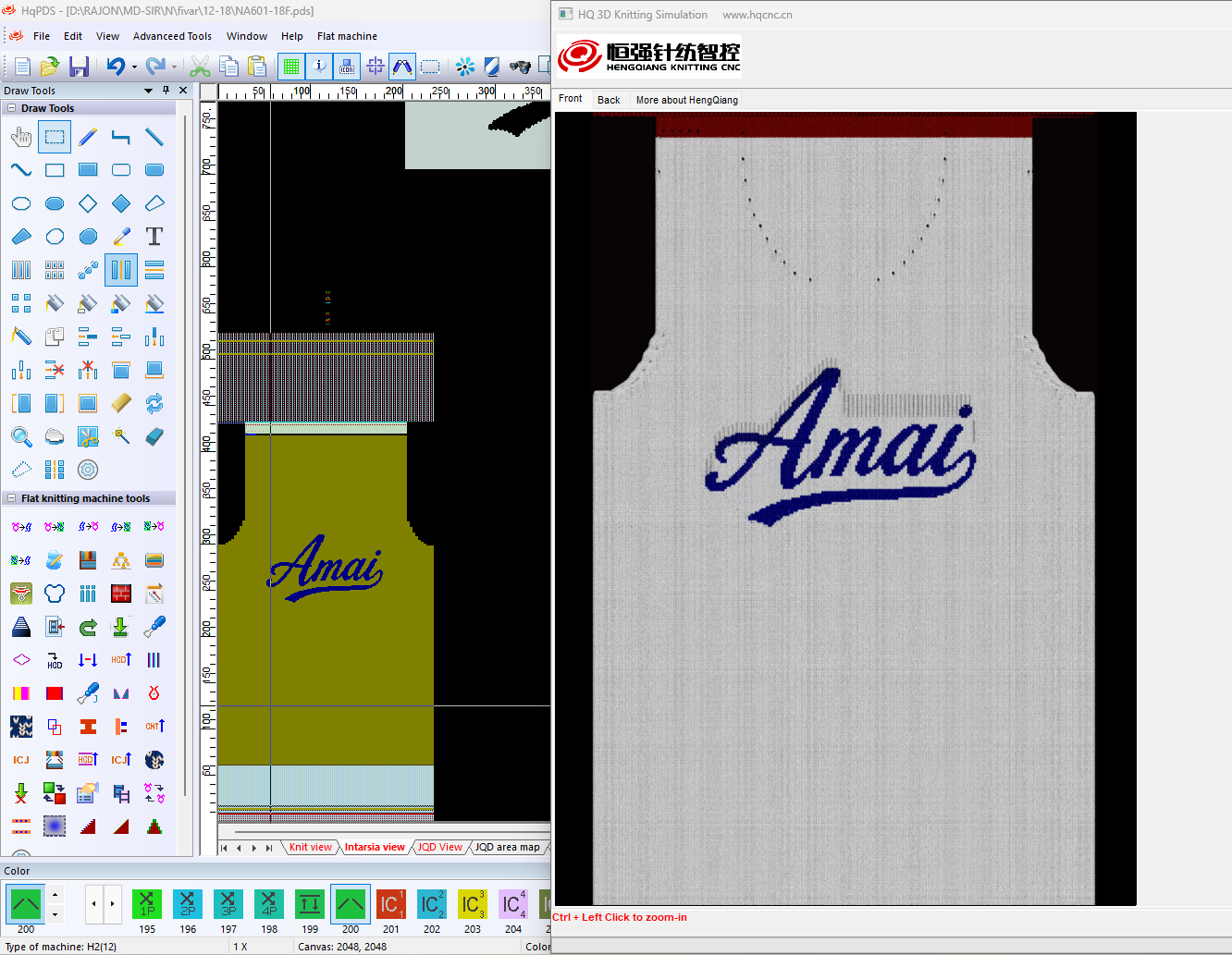1232x955 pixels.
Task: Select color swatch 201 in Color bar
Action: (x=390, y=904)
